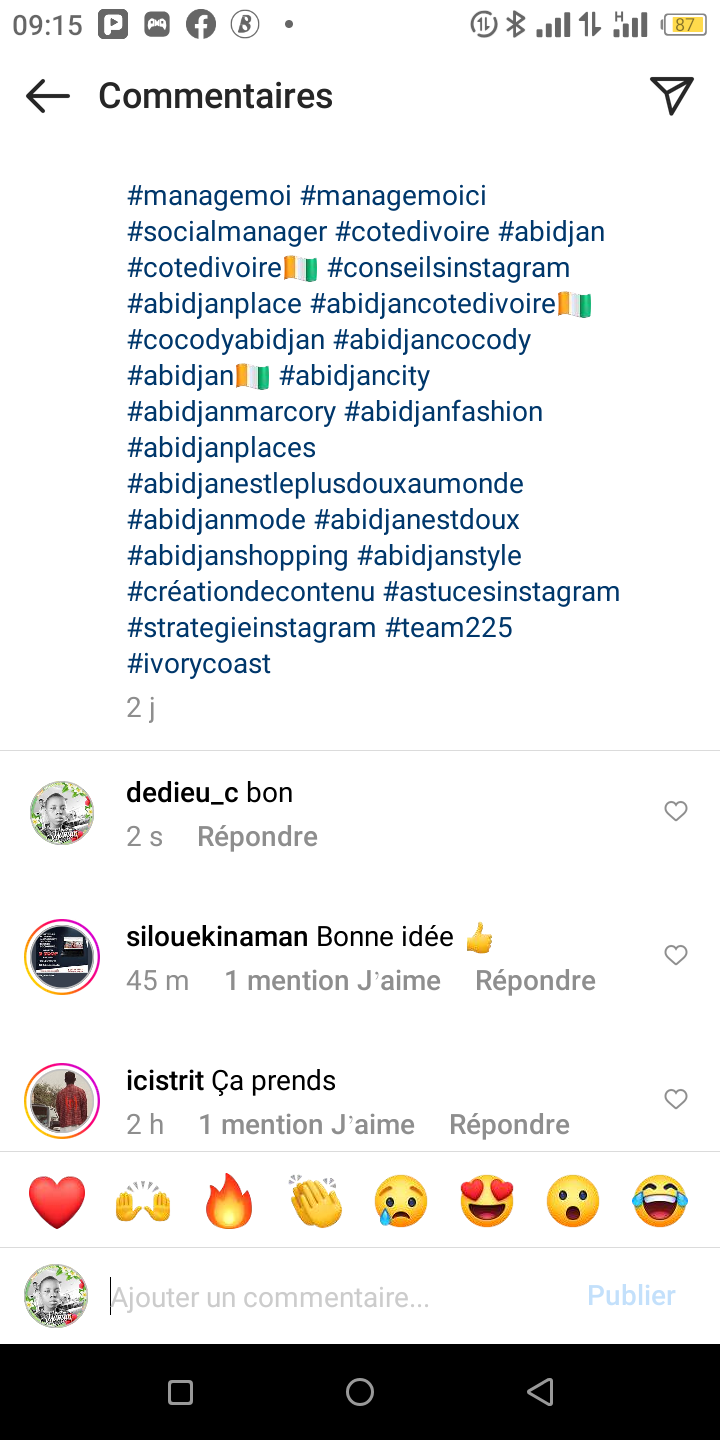720x1440 pixels.
Task: Like silouekinaman's comment heart
Action: [676, 955]
